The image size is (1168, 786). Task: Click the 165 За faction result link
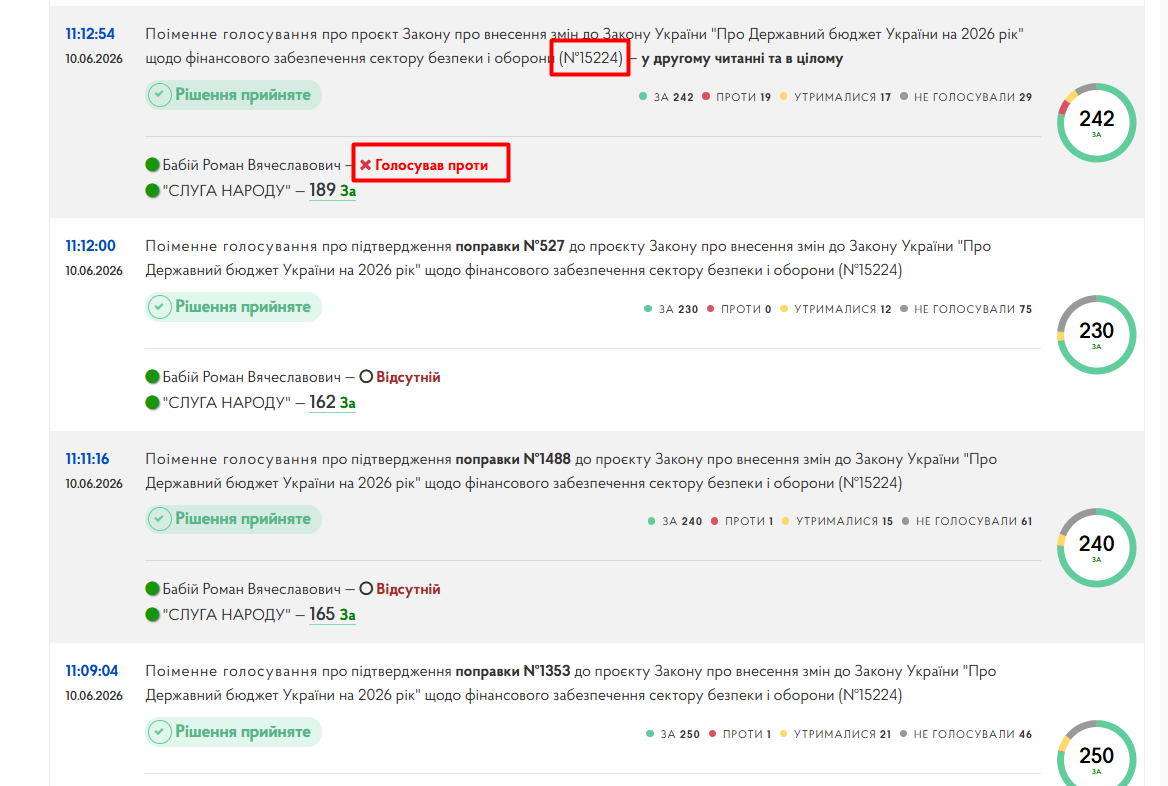click(x=332, y=615)
